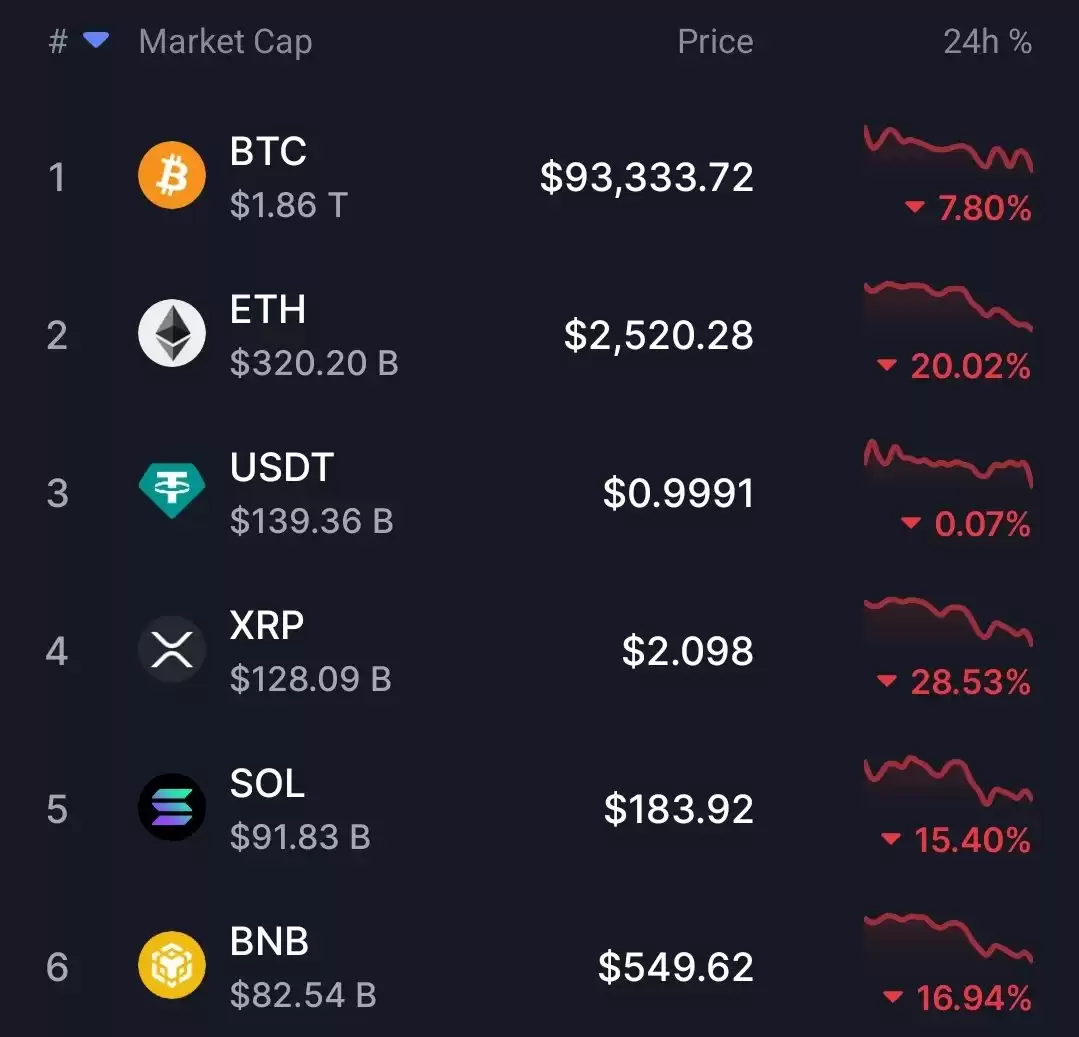Click the USDT 0.07% change value
The height and width of the screenshot is (1037, 1079).
click(982, 524)
